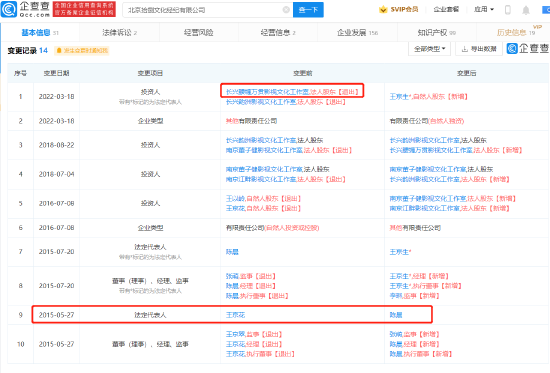The image size is (550, 373).
Task: Switch to the 历史信息 VIP tab
Action: [x=516, y=33]
